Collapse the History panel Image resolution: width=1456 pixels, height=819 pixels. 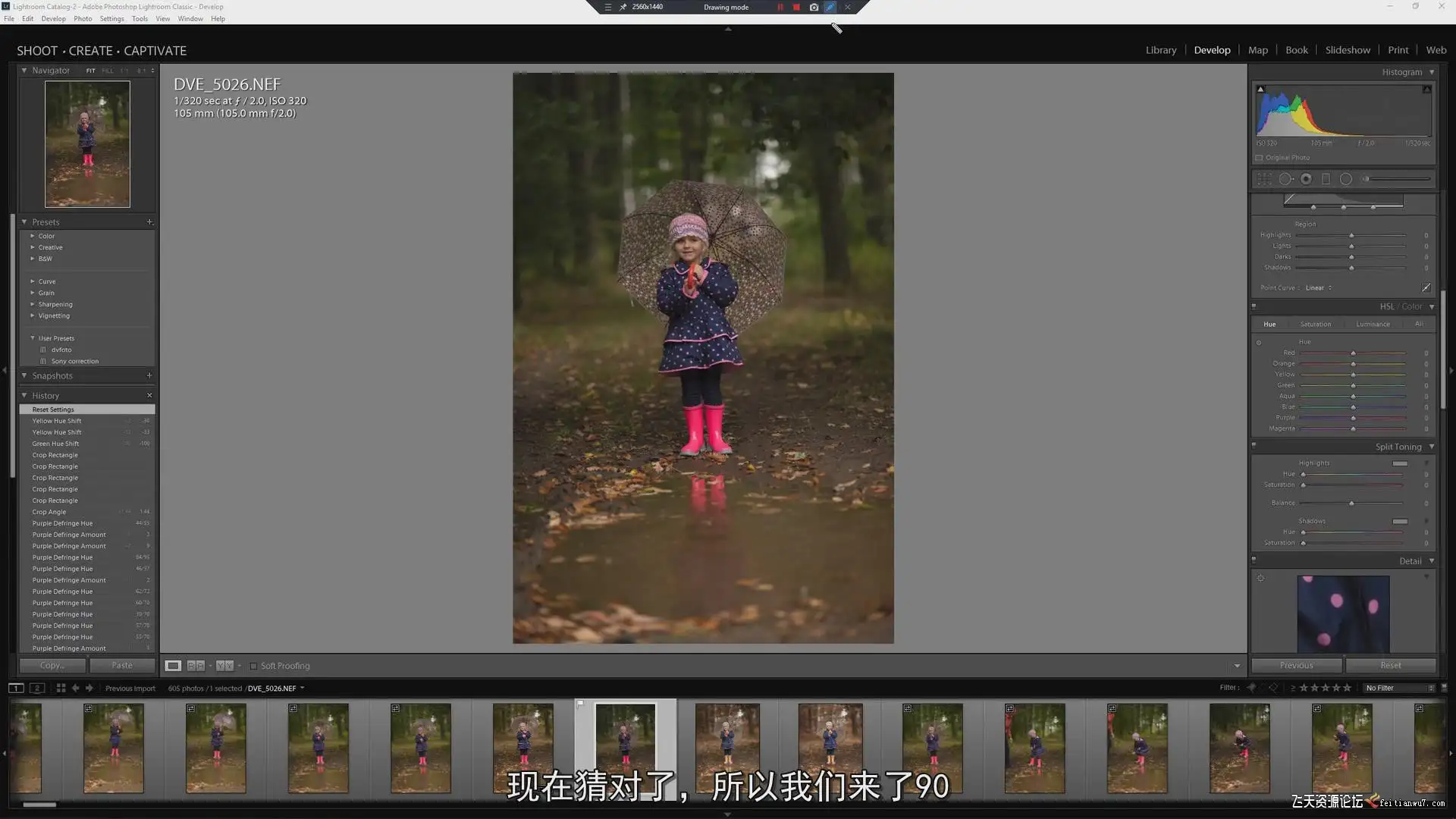[x=24, y=396]
